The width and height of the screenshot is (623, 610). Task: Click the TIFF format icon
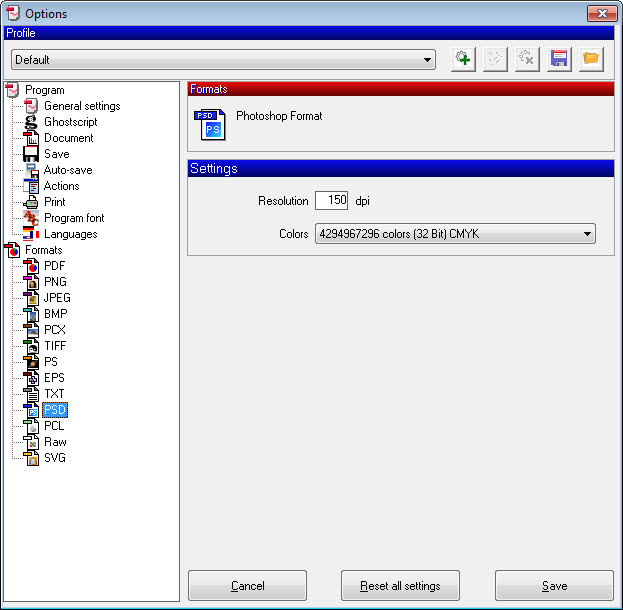coord(31,346)
